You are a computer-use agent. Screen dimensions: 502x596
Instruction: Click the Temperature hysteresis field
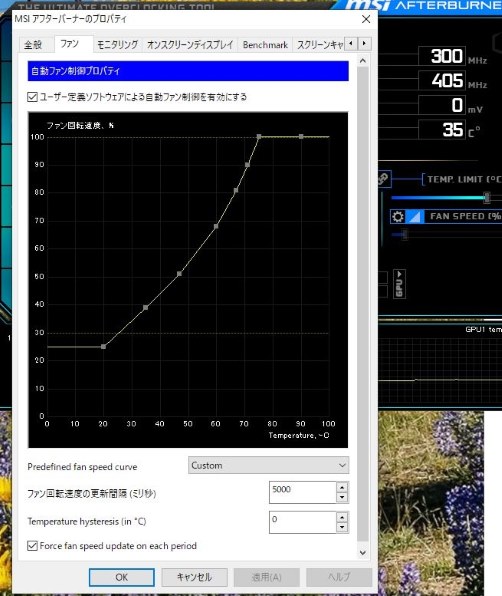pos(302,522)
